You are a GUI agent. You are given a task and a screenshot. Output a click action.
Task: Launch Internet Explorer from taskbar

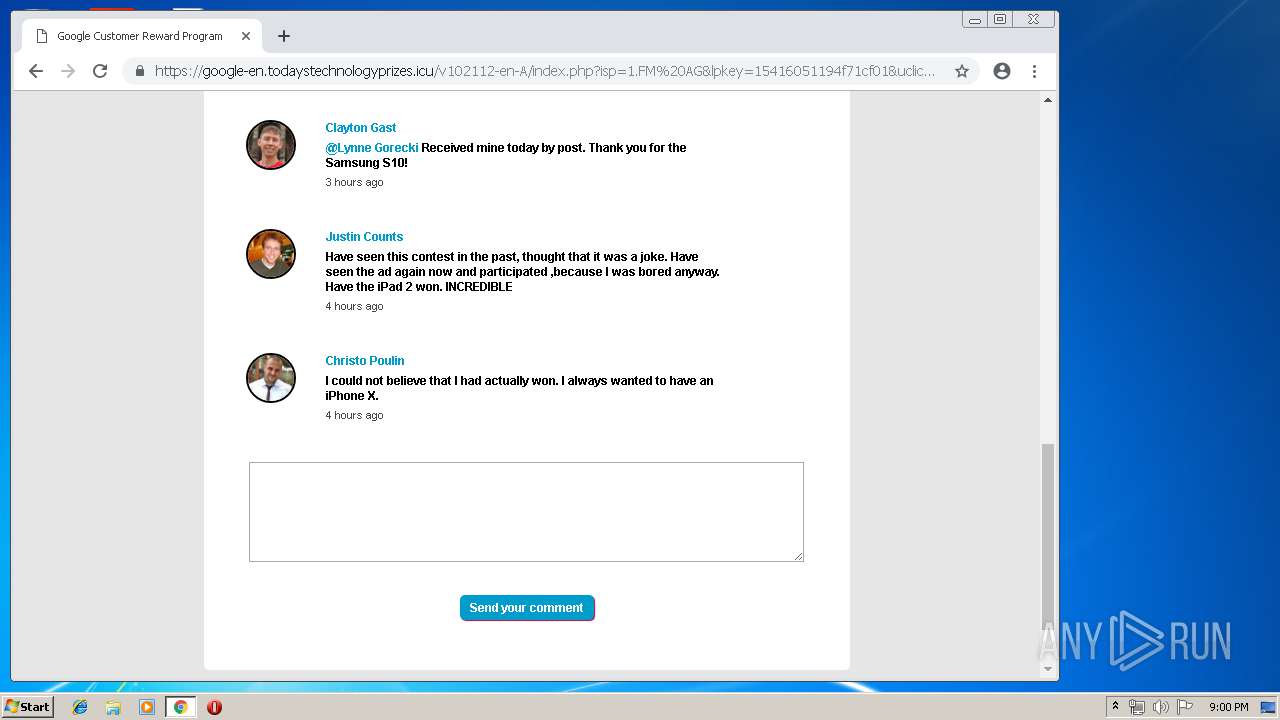point(80,707)
